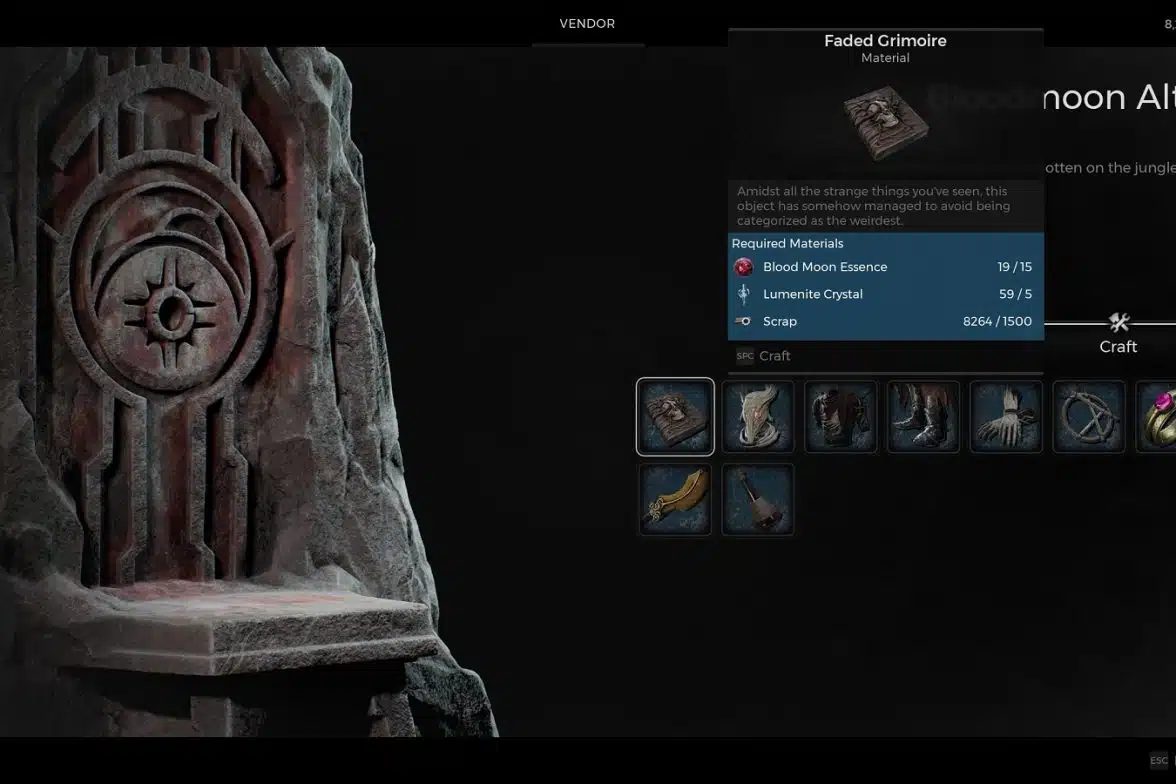This screenshot has height=784, width=1176.
Task: Click the Craft label under tools icon
Action: [x=1118, y=347]
